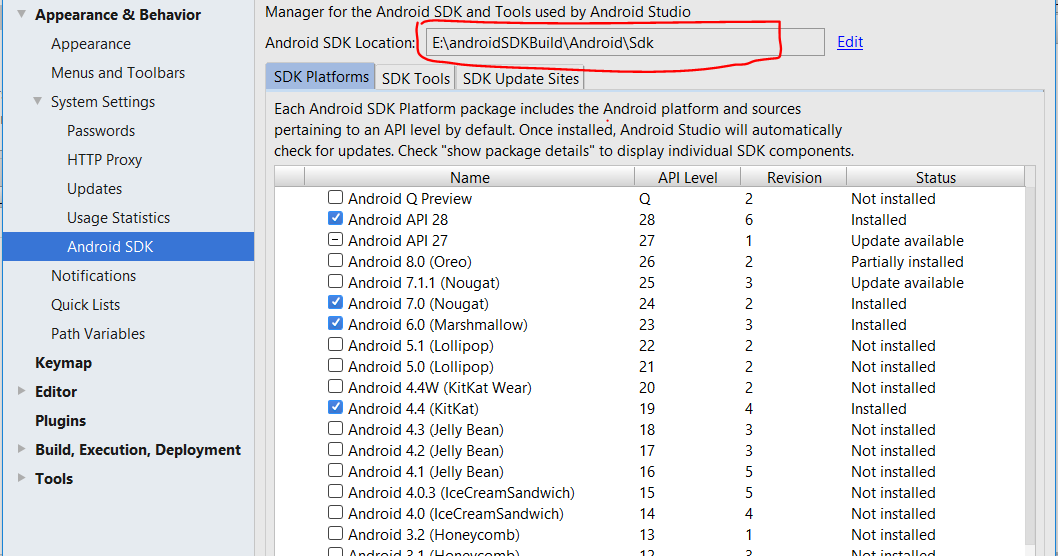The height and width of the screenshot is (556, 1058).
Task: Open Path Variables settings
Action: click(98, 334)
